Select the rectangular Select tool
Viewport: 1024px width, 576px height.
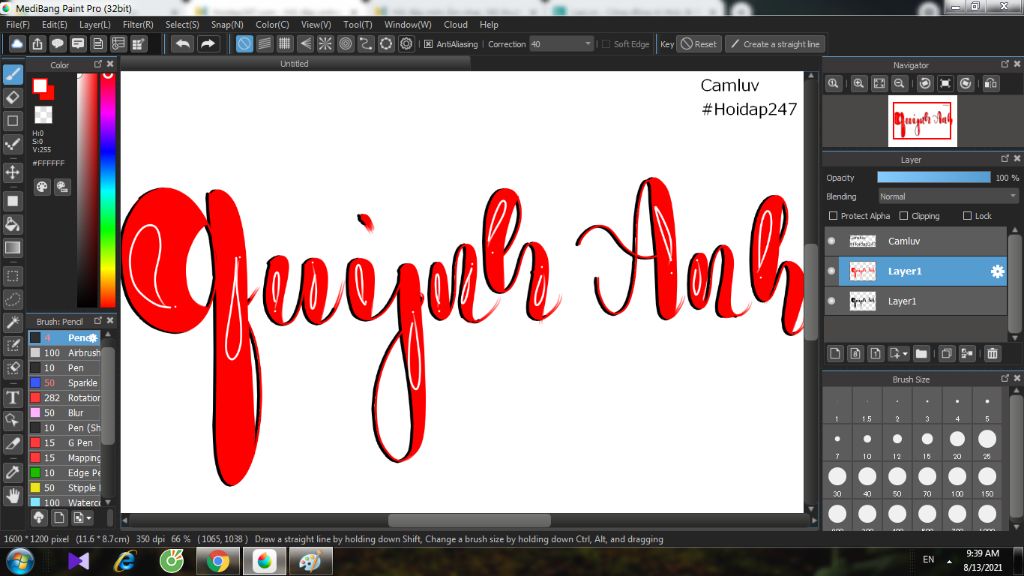click(x=12, y=276)
